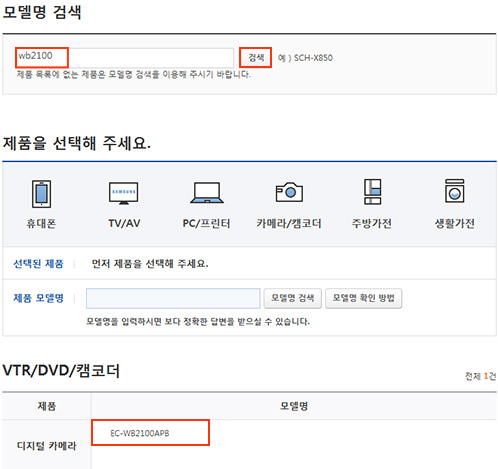Click the 디지털 카메라 product cell
Viewport: 498px width, 469px height.
pos(47,445)
